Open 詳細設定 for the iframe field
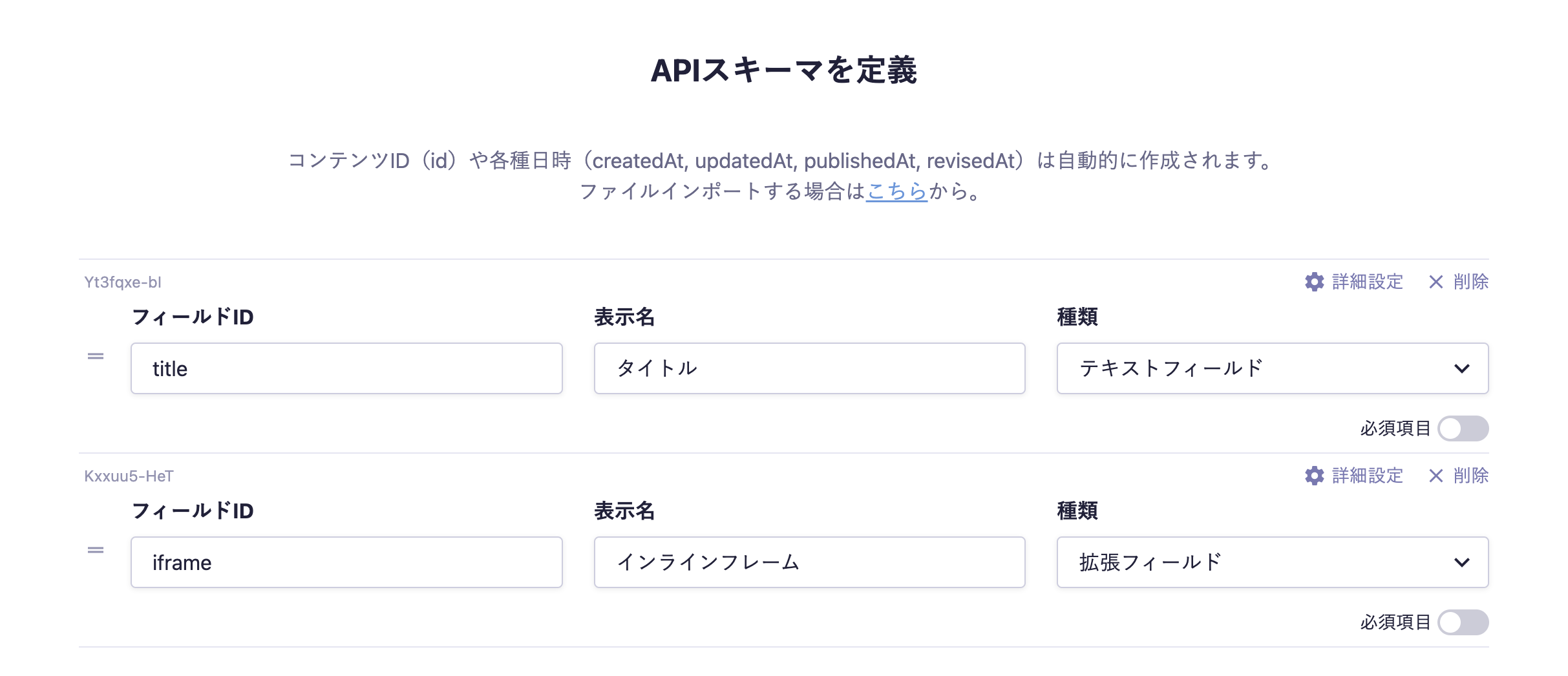This screenshot has height=676, width=1568. (1367, 476)
